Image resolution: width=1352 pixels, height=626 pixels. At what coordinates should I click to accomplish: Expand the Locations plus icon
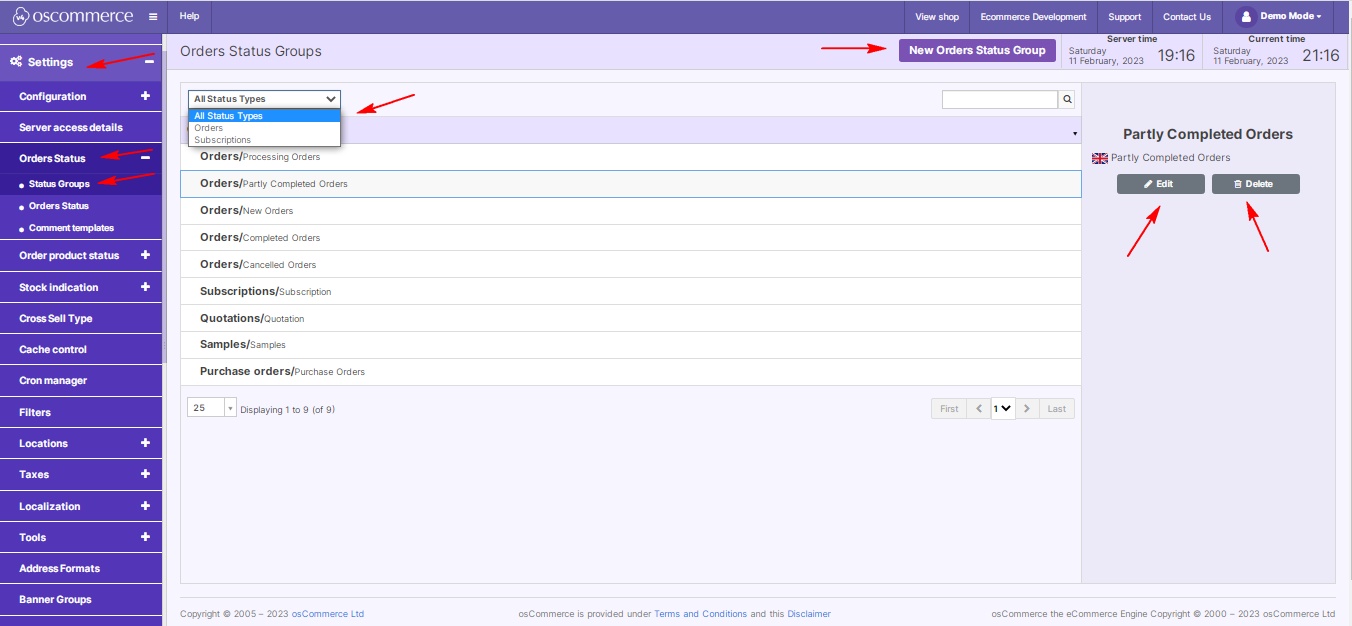click(x=145, y=443)
